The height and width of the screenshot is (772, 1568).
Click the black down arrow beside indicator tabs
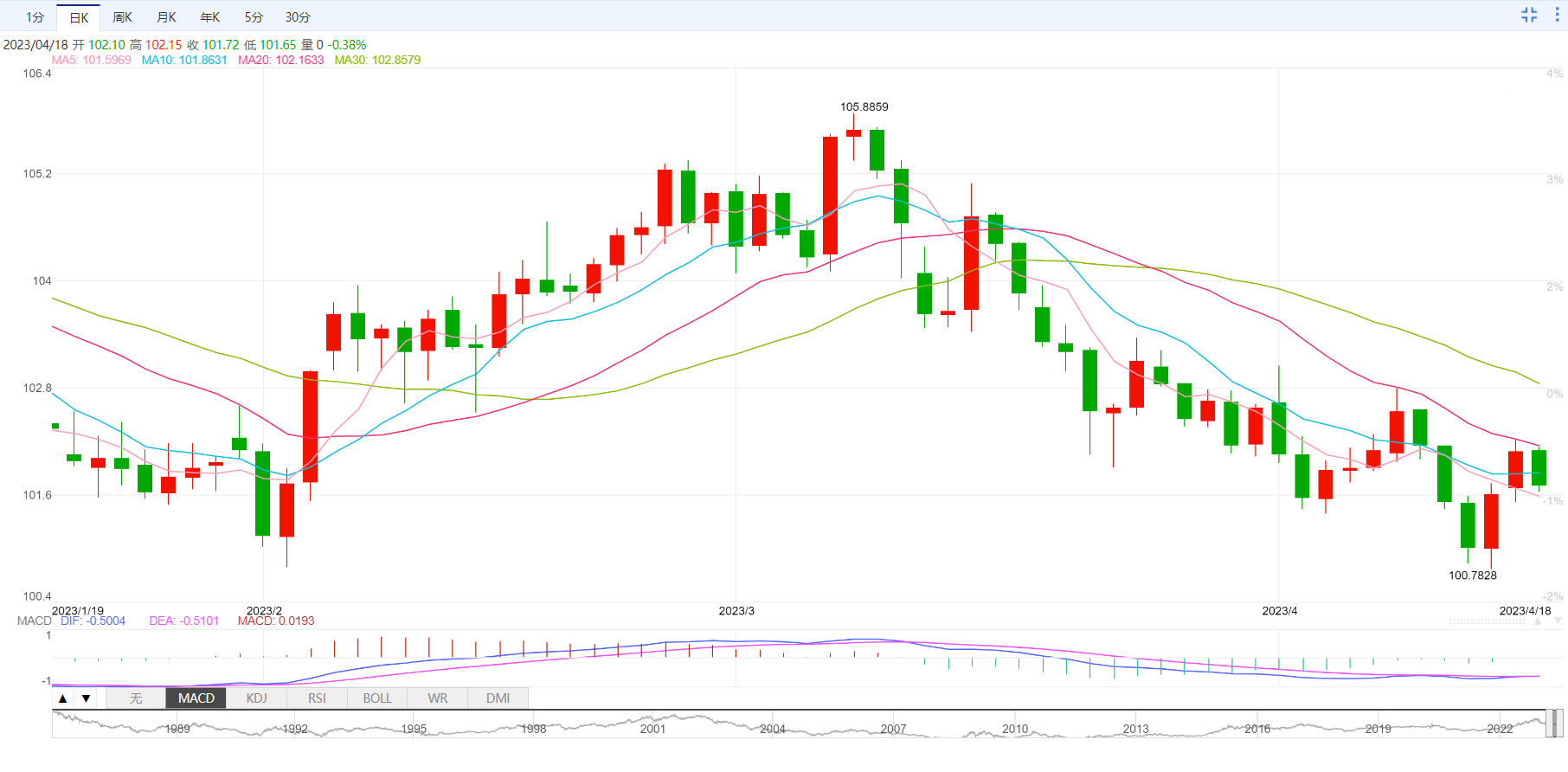[x=86, y=698]
